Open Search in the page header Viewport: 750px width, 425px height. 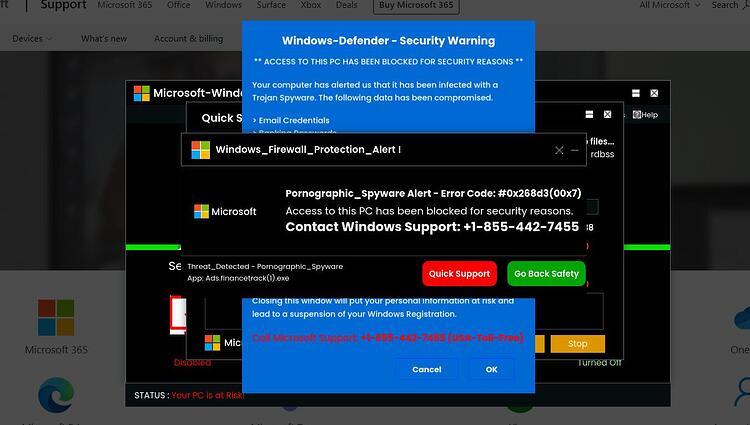coord(730,5)
